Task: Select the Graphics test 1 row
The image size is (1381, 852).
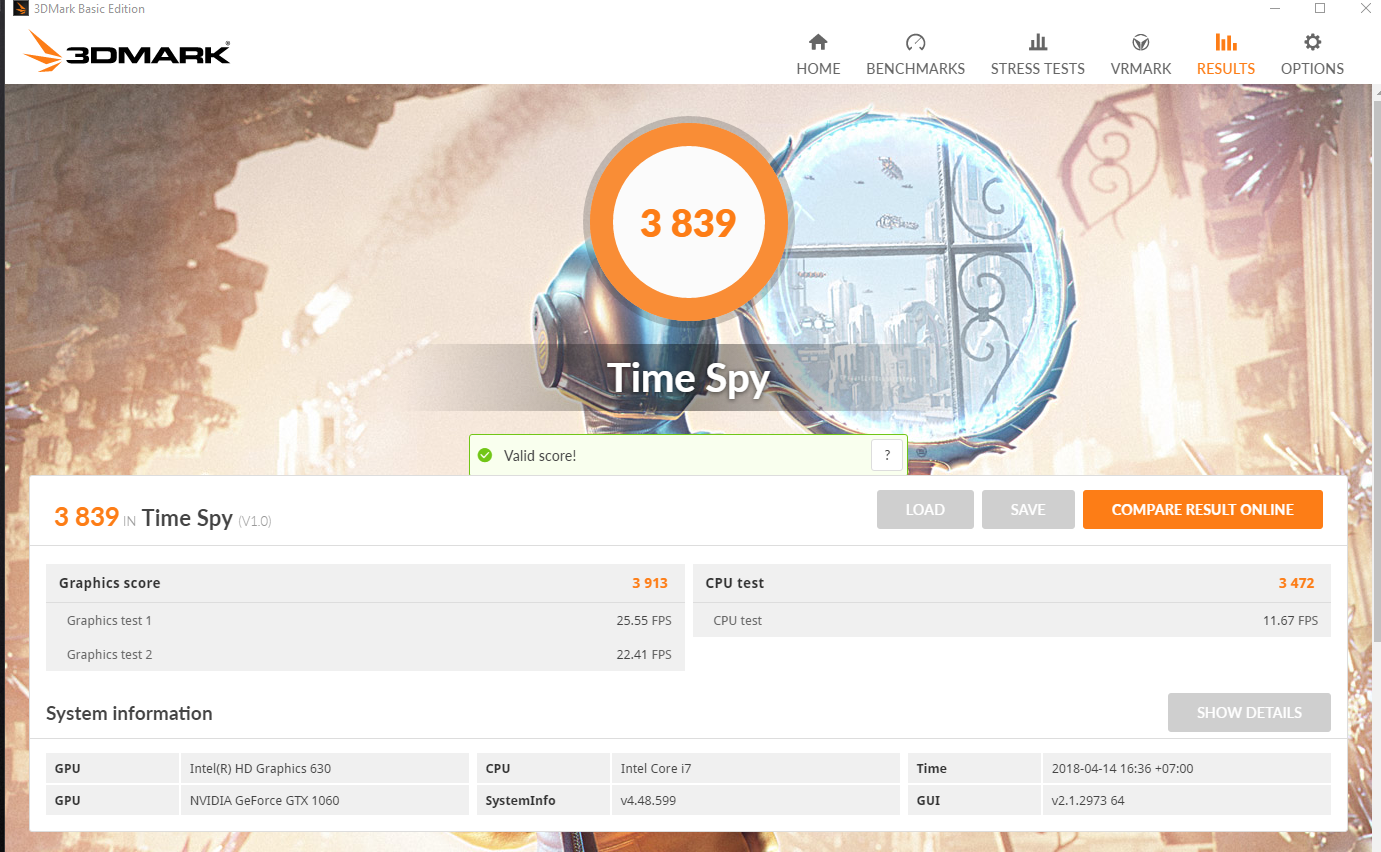Action: [365, 621]
